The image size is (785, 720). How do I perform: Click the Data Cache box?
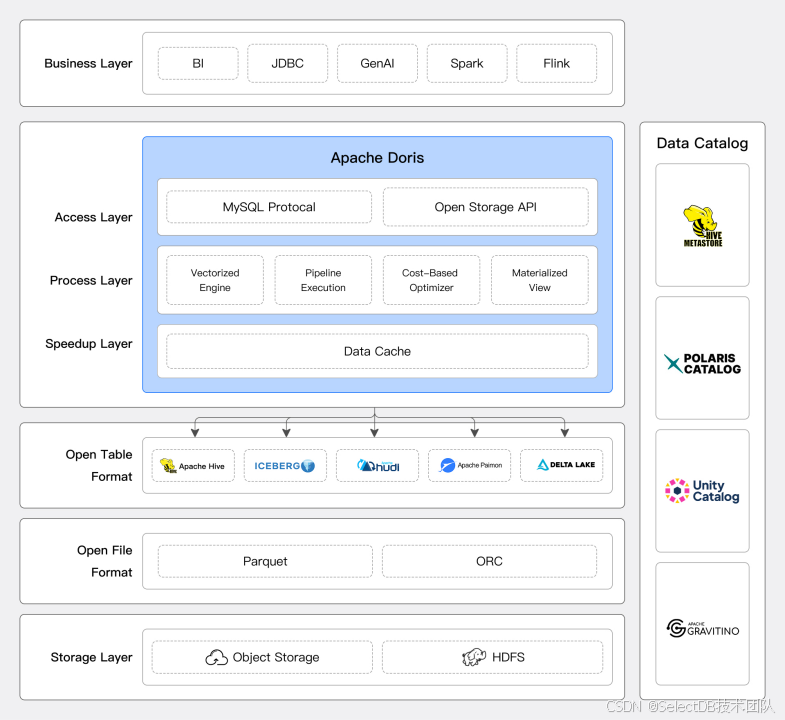(x=377, y=351)
